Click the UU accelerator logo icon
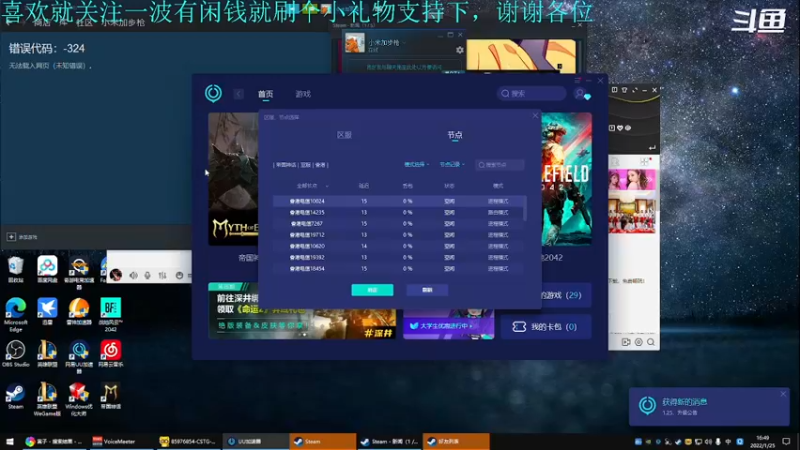 click(x=213, y=93)
